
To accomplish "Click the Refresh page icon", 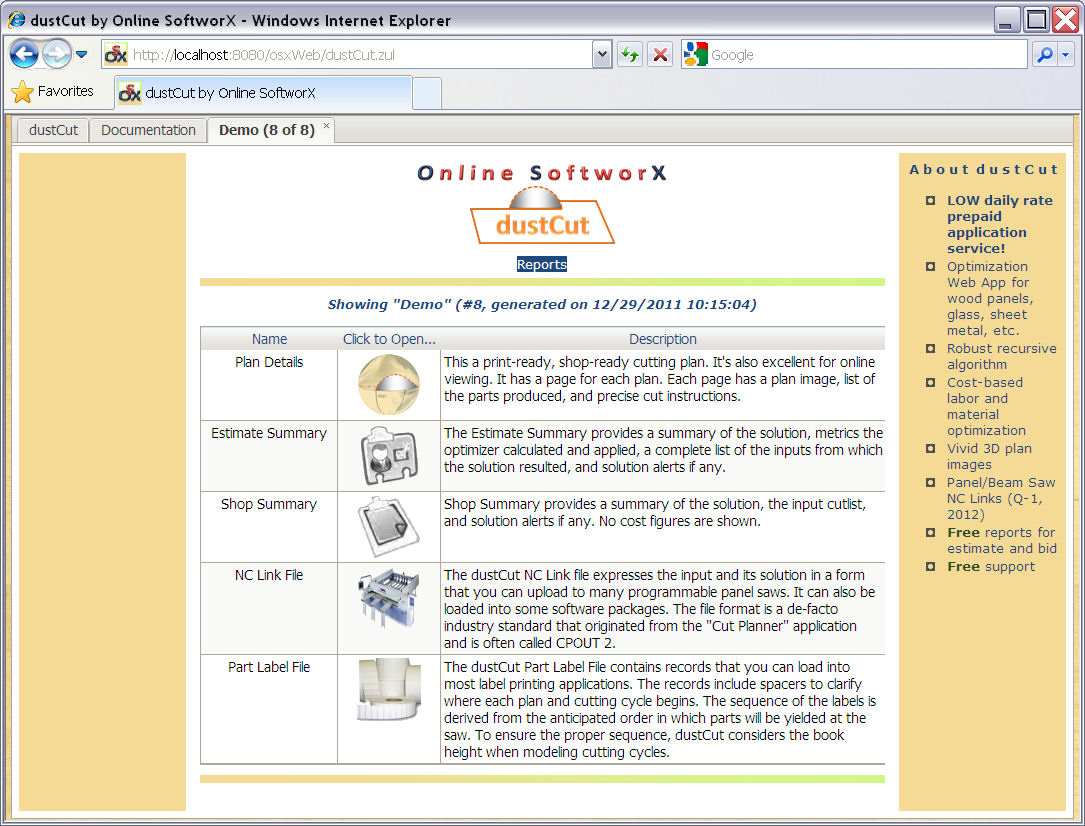I will tap(630, 54).
